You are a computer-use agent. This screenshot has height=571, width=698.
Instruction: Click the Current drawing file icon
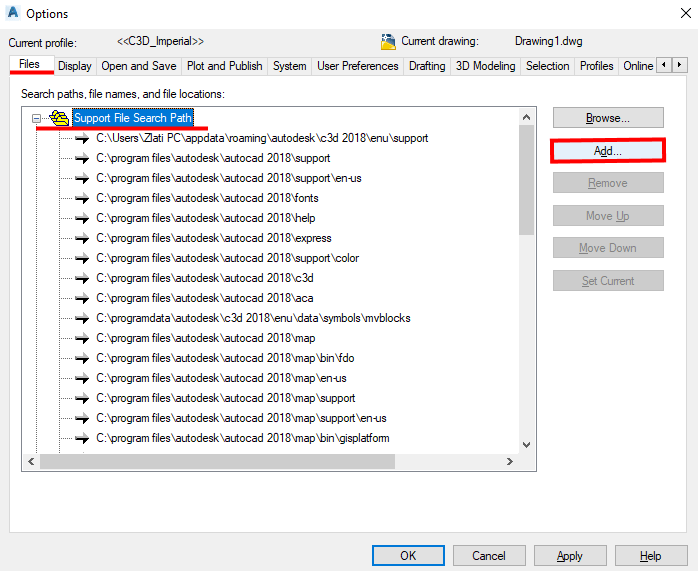point(388,41)
